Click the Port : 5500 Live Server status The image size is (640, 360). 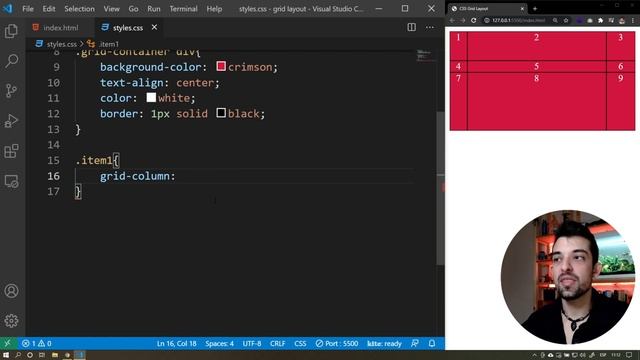click(337, 344)
